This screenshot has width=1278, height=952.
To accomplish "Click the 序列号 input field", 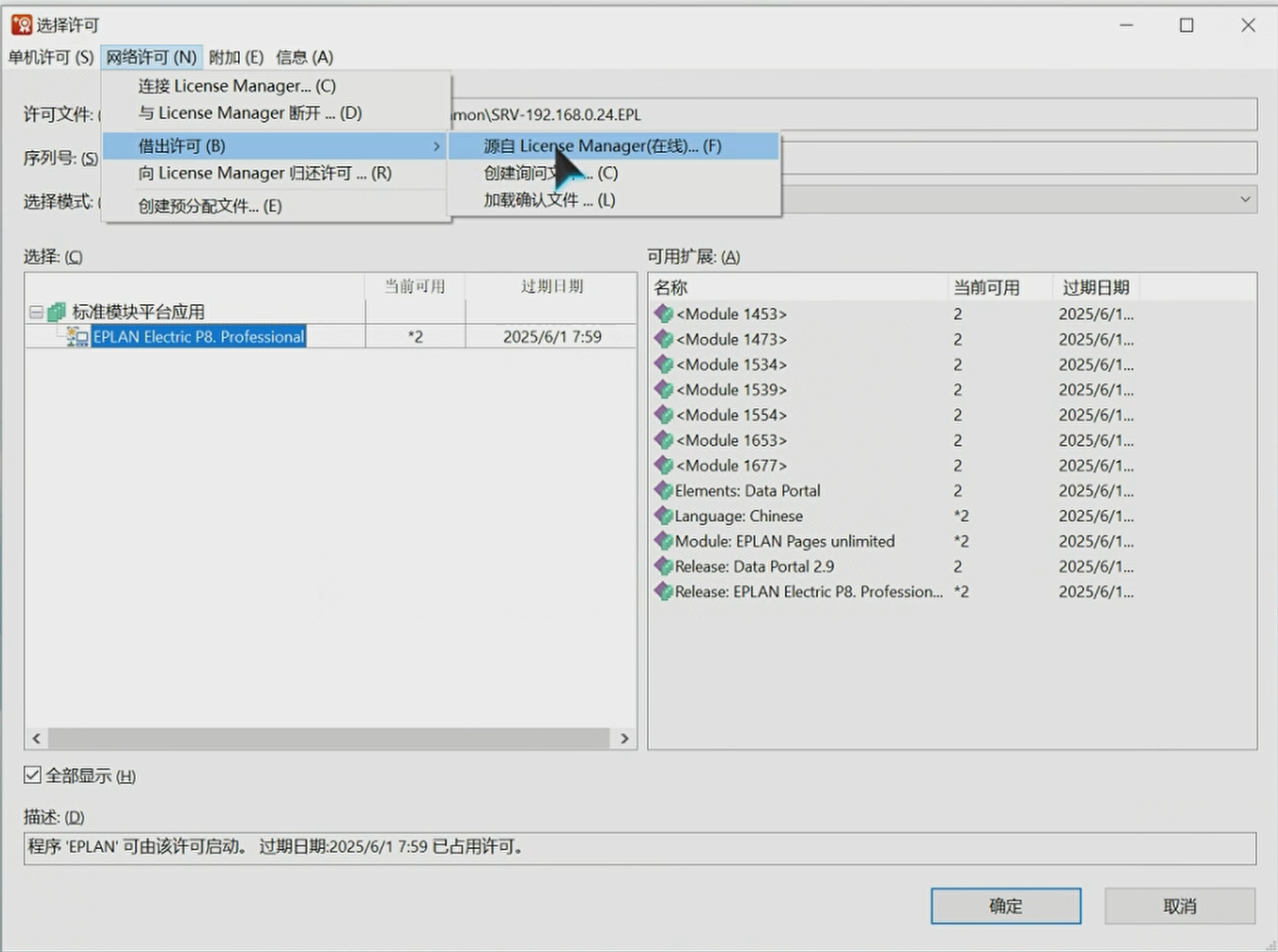I will 1018,158.
